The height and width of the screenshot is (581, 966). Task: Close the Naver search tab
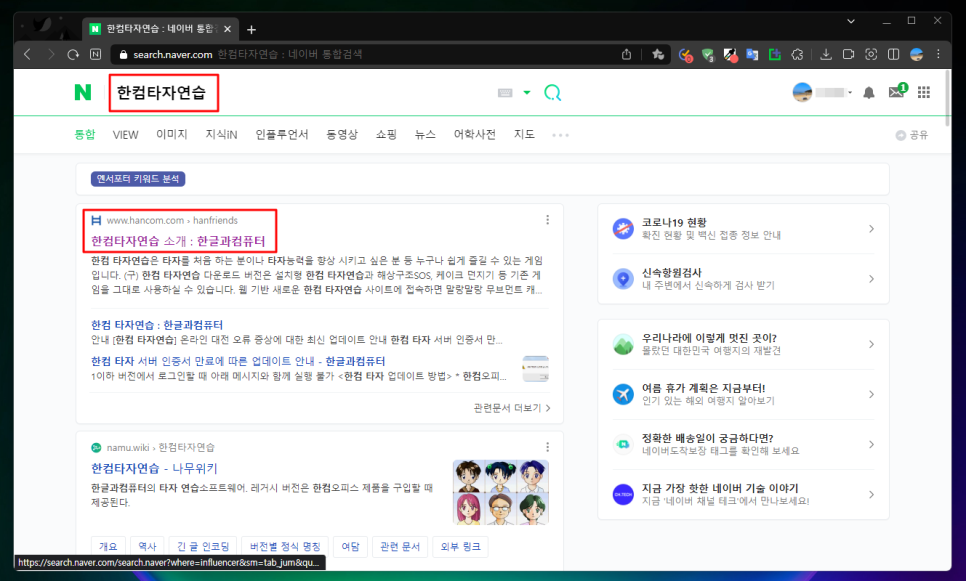click(227, 29)
